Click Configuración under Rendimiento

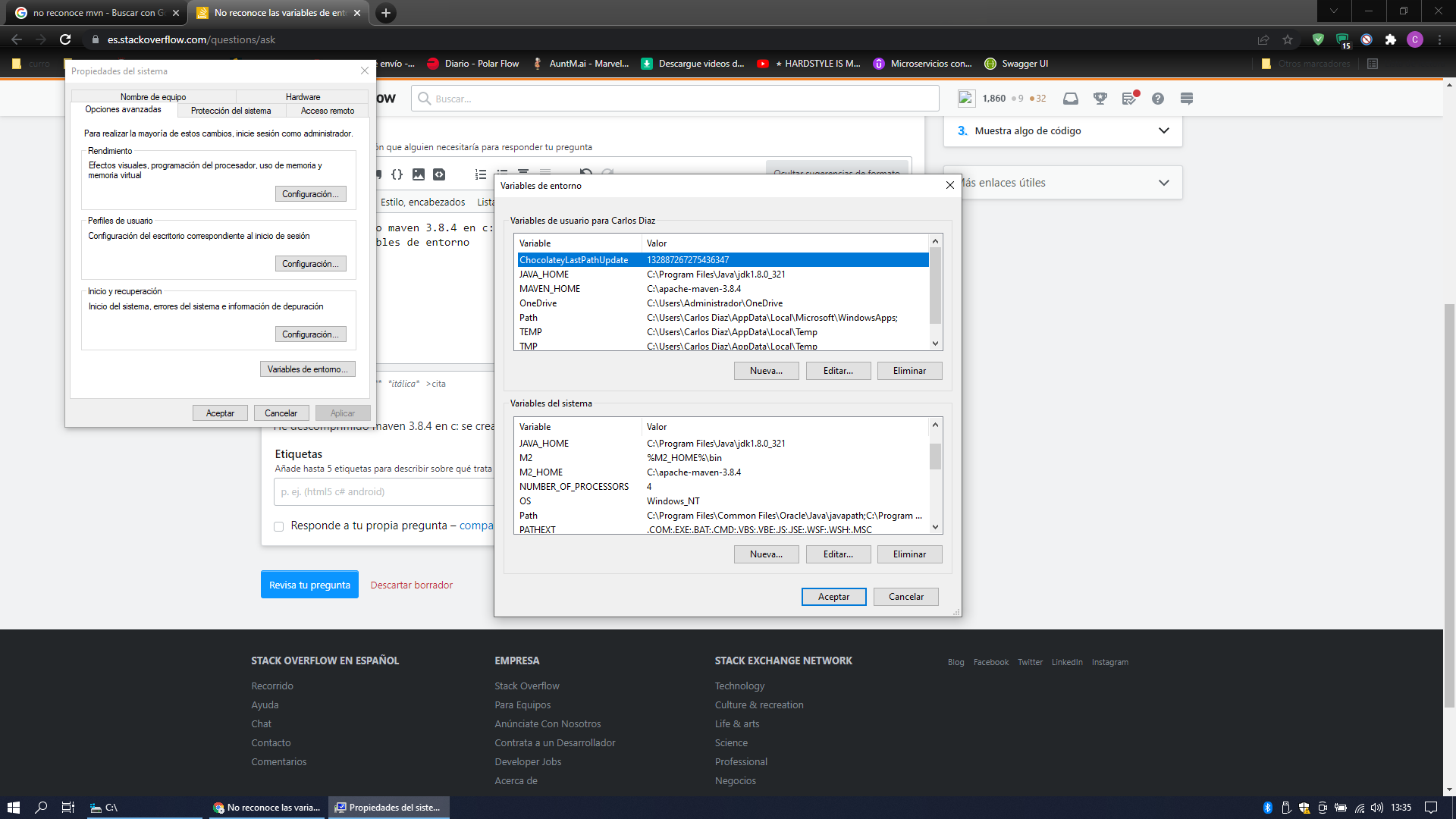[310, 194]
